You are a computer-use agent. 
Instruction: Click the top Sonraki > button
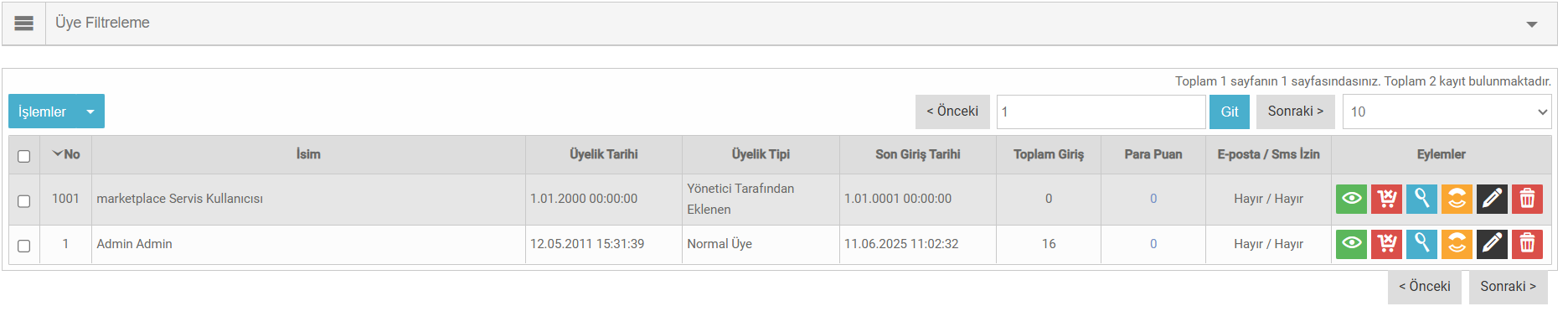click(x=1295, y=112)
